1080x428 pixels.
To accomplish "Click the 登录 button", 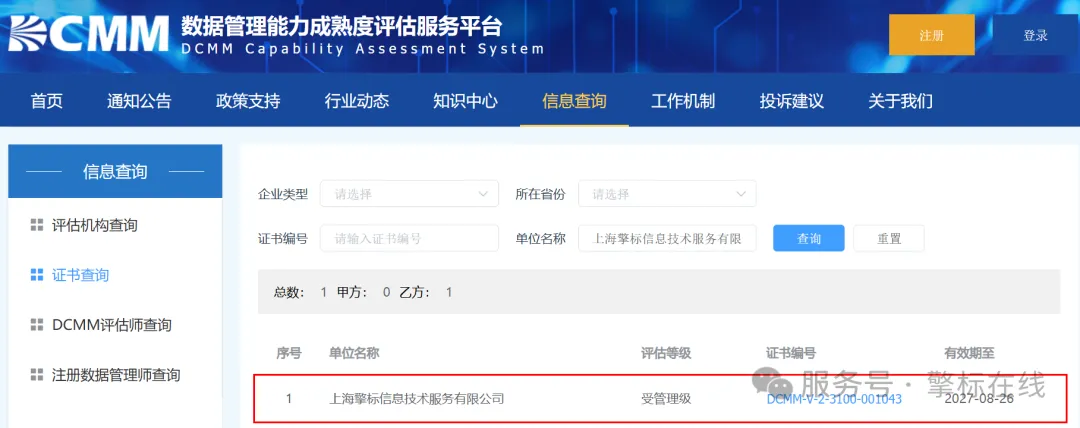I will tap(1036, 35).
